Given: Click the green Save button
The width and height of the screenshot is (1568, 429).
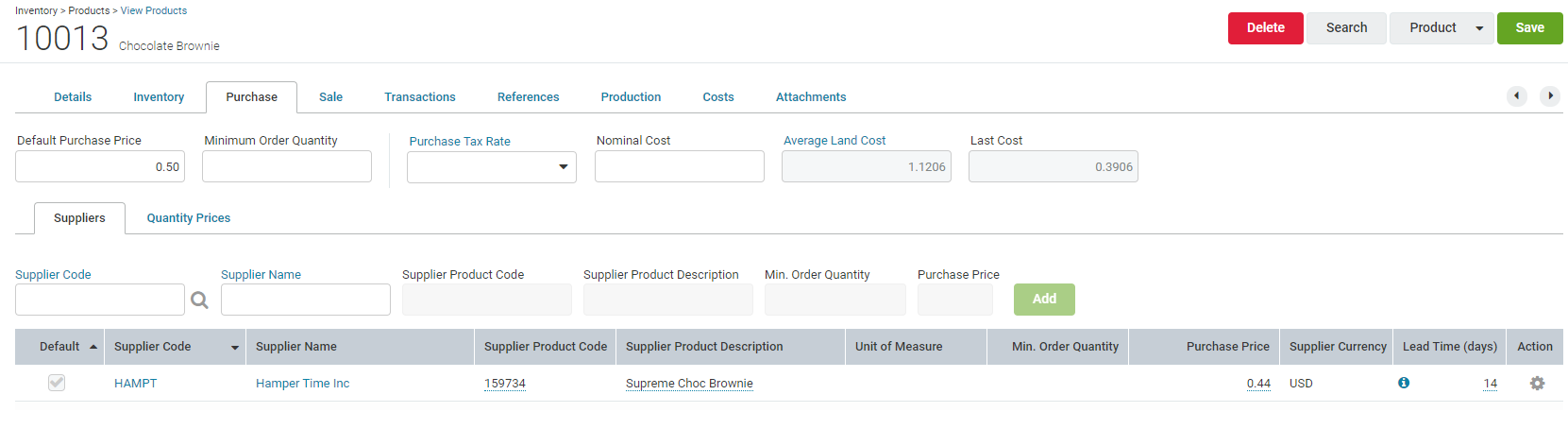Looking at the screenshot, I should (1529, 28).
